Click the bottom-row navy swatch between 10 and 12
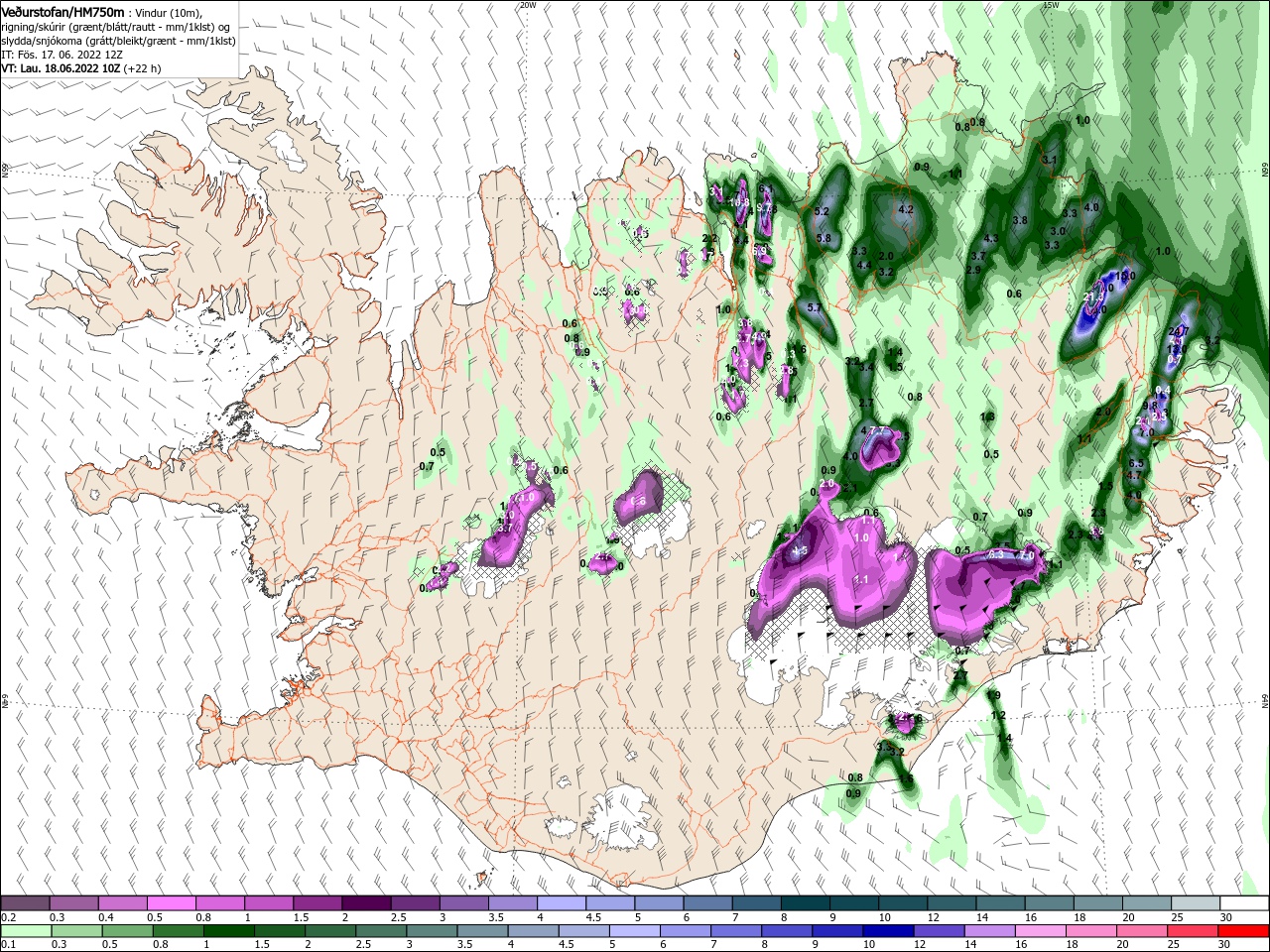Image resolution: width=1270 pixels, height=952 pixels. click(886, 931)
